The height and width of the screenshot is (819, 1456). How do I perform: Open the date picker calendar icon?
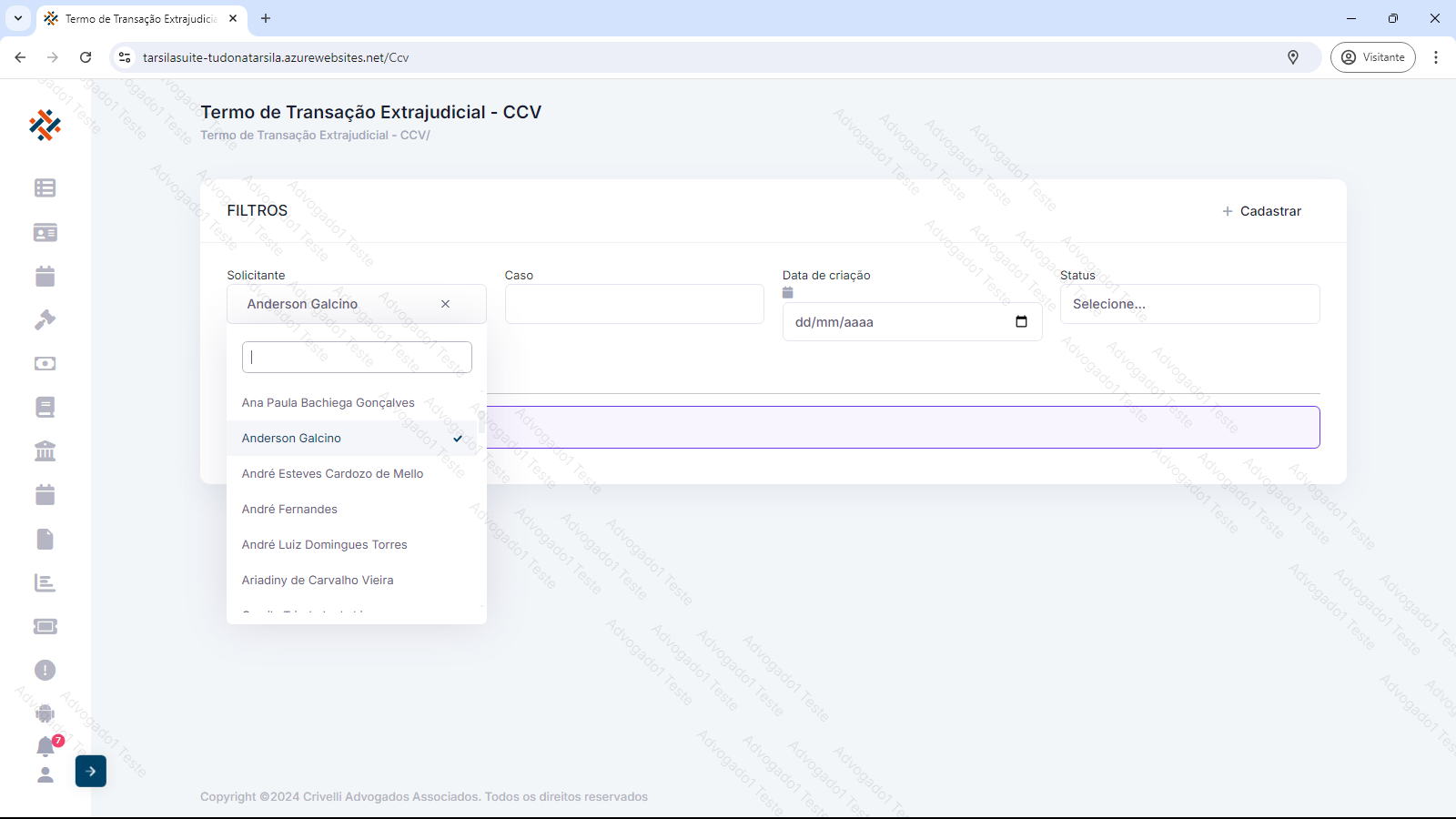1021,322
